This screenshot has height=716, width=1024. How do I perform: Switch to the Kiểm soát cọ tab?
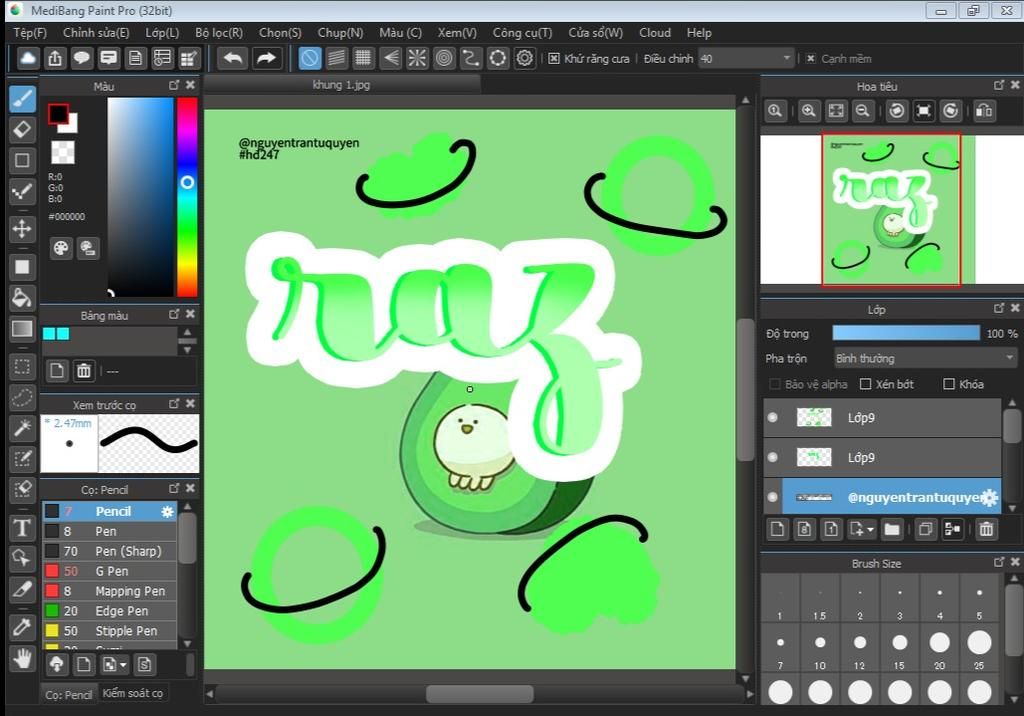(133, 693)
